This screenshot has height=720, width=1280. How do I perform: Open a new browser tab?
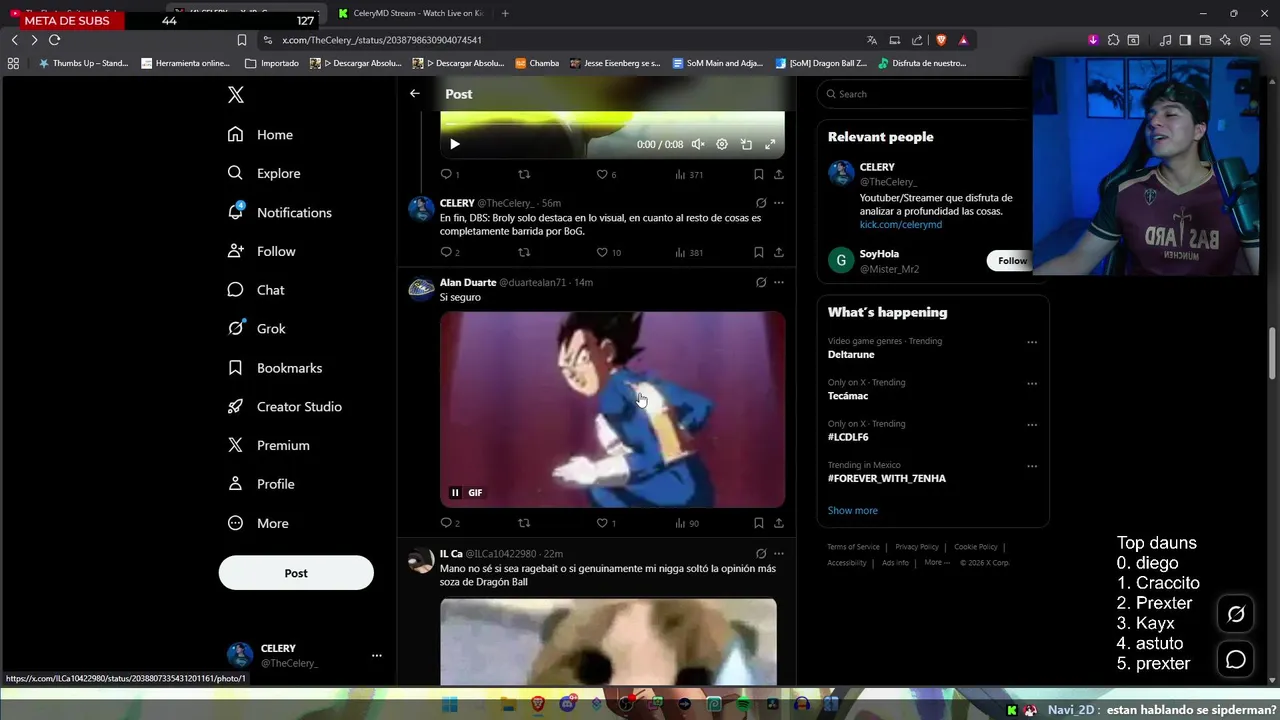(505, 14)
